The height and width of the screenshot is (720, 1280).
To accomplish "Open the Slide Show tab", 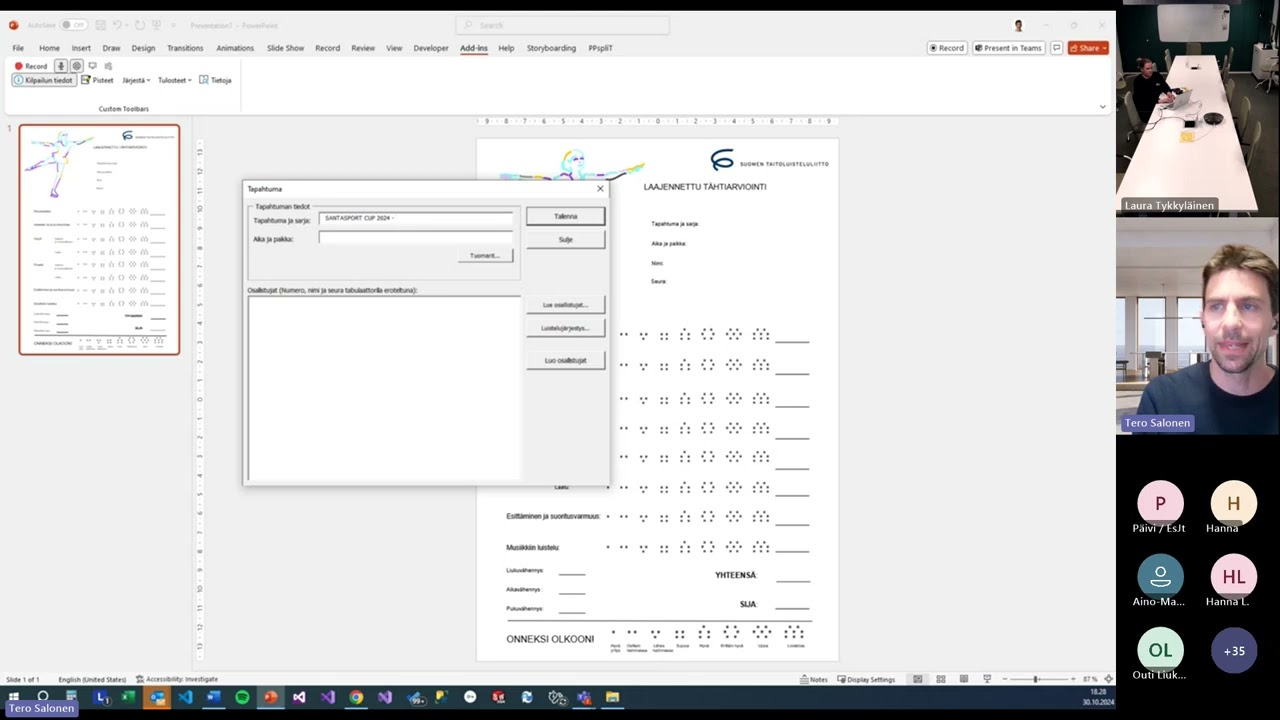I will tap(285, 48).
